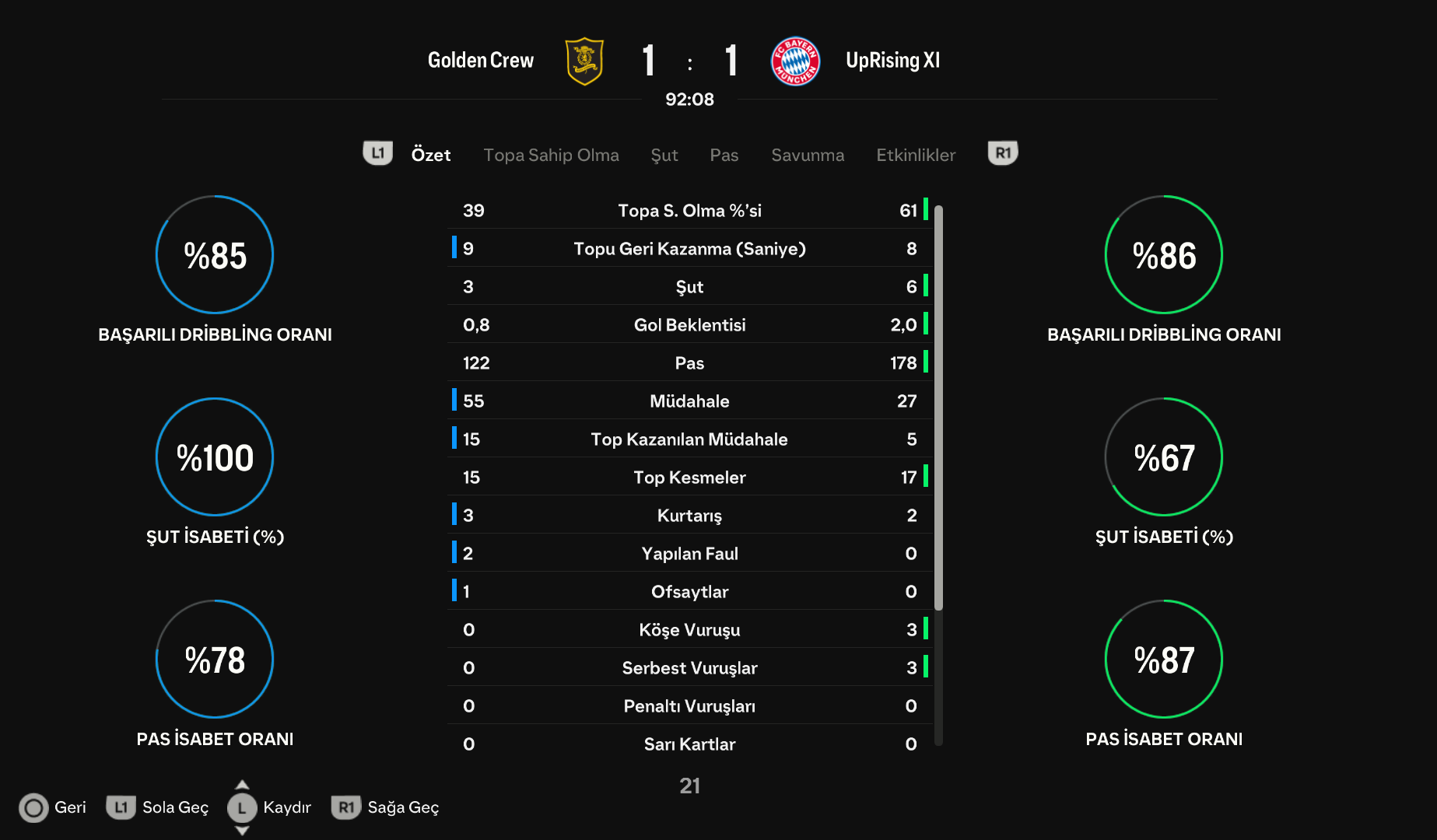Click the circle Geri button icon

tap(33, 808)
